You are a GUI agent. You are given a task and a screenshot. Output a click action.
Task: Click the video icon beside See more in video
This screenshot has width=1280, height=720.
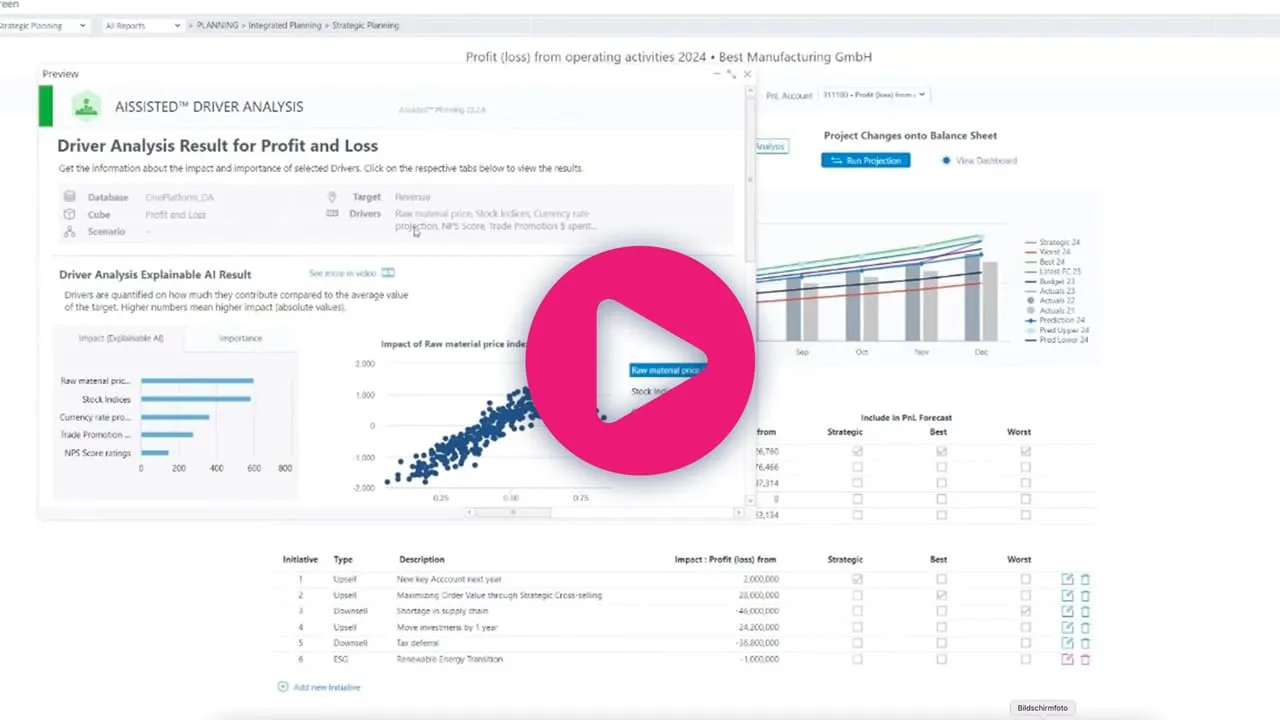pyautogui.click(x=388, y=273)
